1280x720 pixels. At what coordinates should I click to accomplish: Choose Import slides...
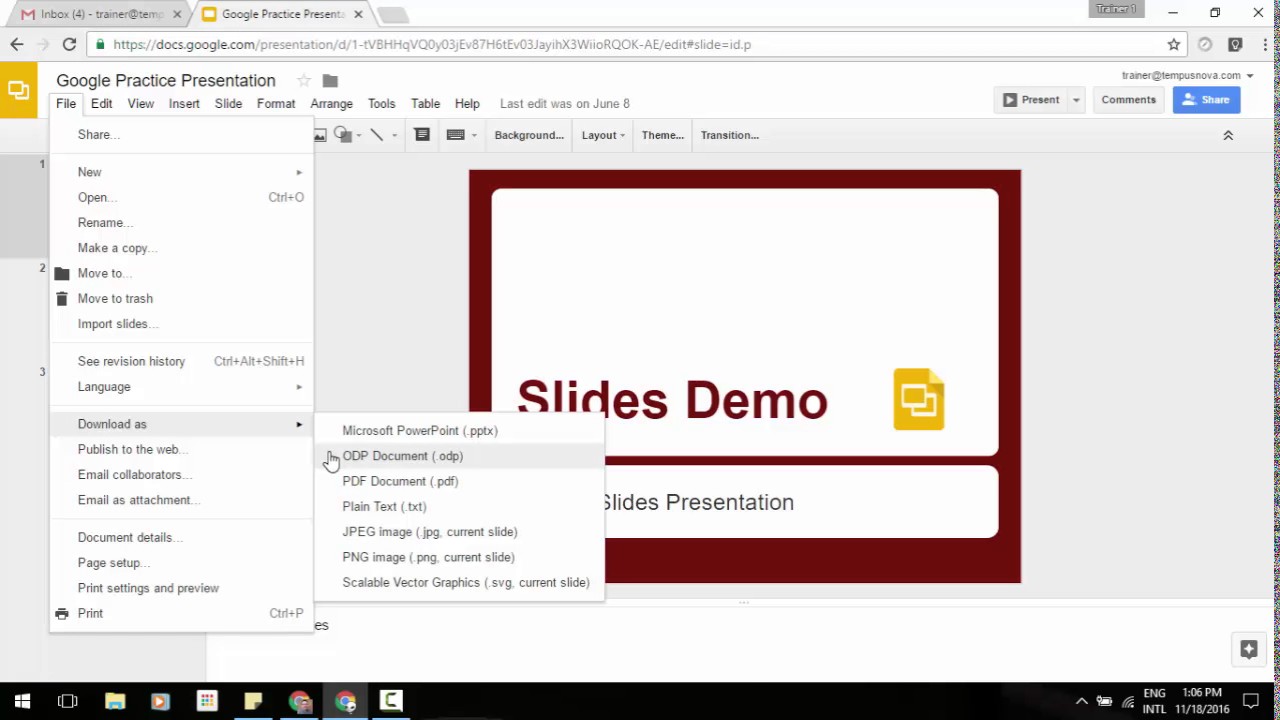pos(180,324)
